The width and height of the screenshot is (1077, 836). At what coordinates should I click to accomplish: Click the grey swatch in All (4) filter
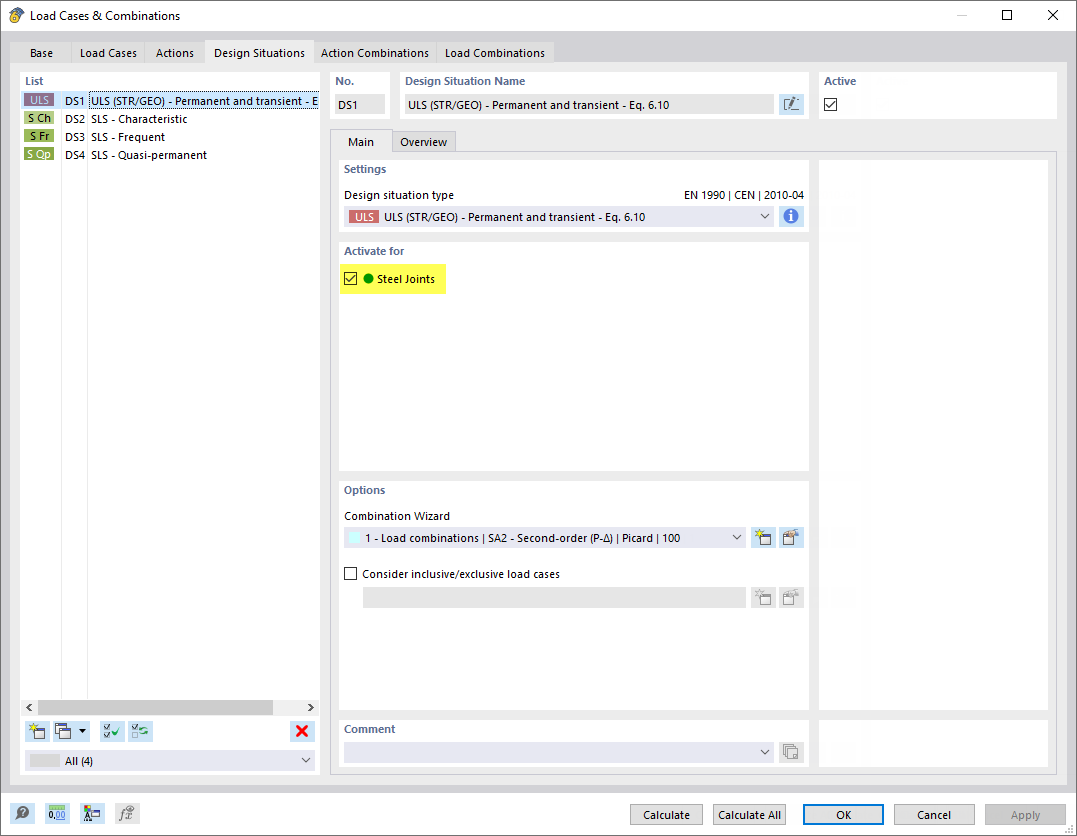point(45,760)
